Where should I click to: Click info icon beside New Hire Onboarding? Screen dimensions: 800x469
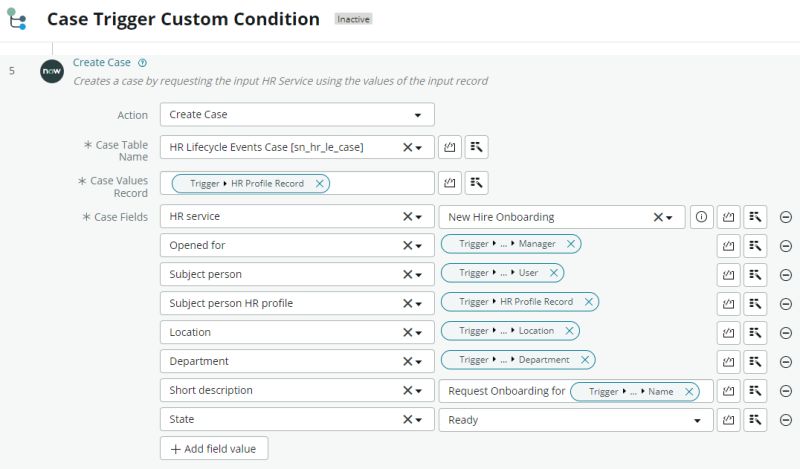701,216
